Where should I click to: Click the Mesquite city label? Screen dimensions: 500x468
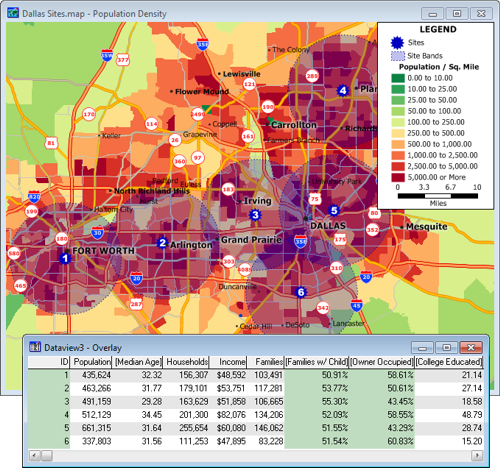tap(427, 227)
